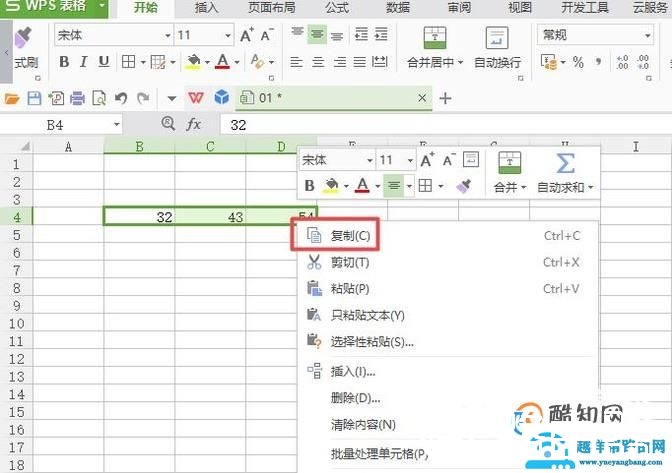Expand the 自动求和 dropdown arrow
Image resolution: width=672 pixels, height=473 pixels.
(x=591, y=187)
